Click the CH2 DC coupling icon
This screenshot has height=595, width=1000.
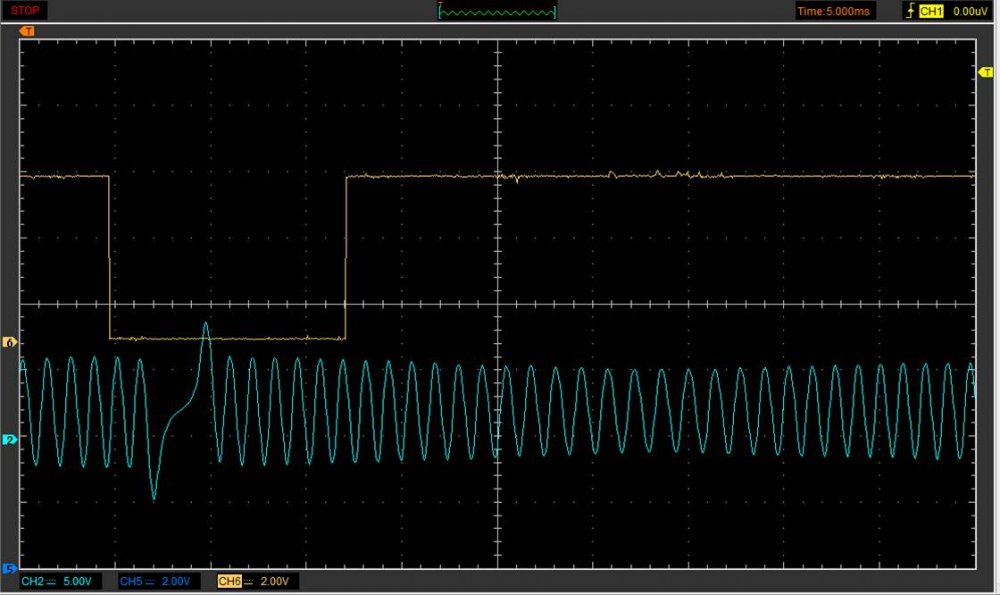click(50, 581)
